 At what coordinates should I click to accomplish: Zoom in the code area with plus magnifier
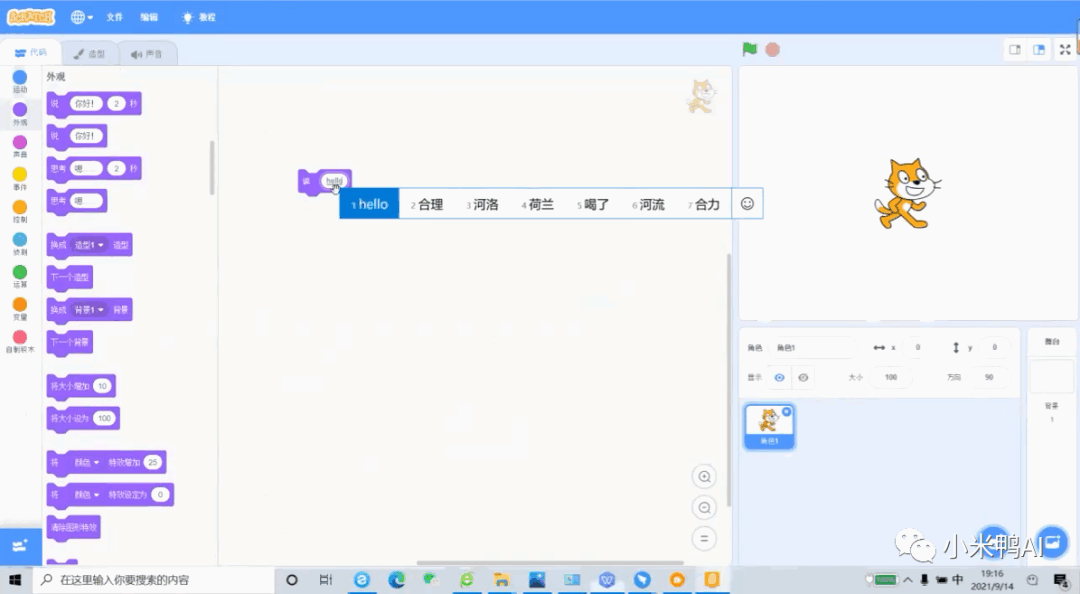pos(704,477)
